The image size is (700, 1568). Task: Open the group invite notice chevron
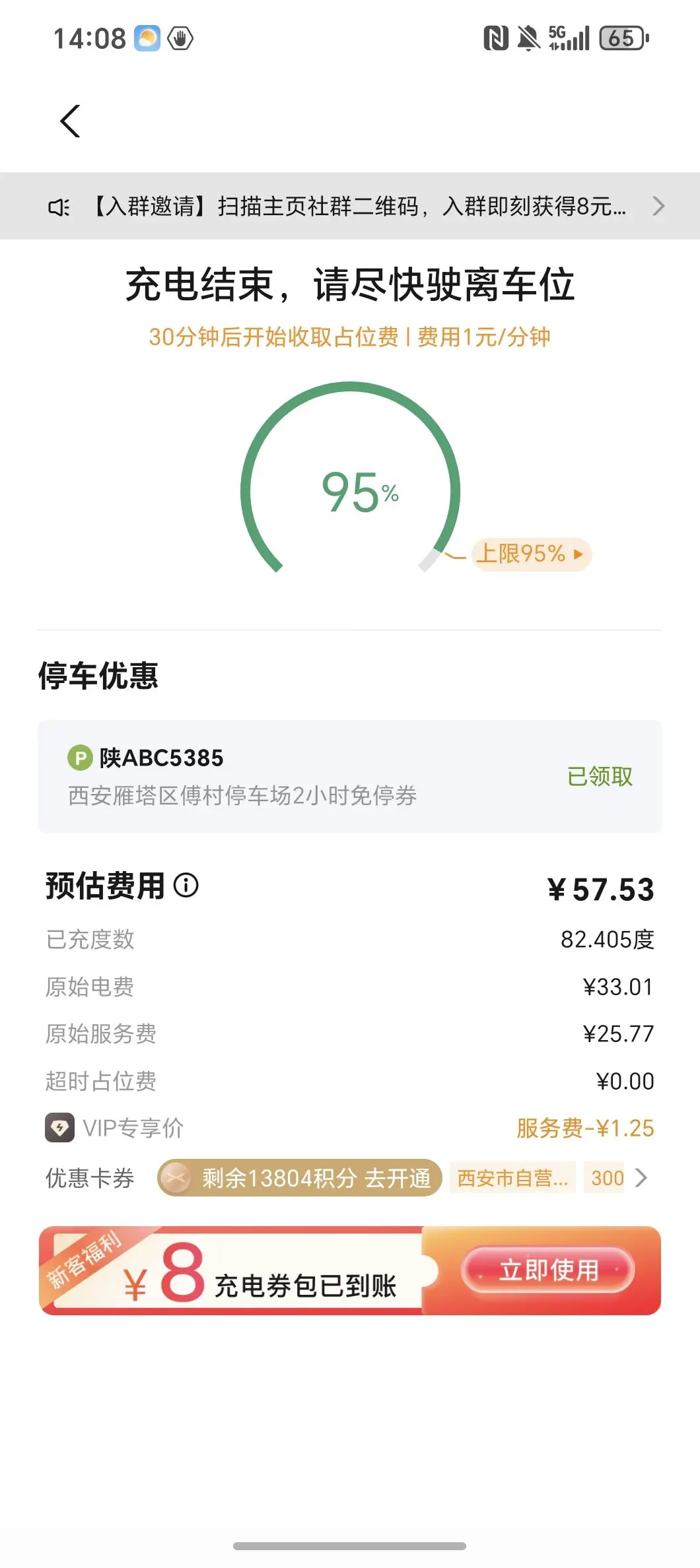658,207
